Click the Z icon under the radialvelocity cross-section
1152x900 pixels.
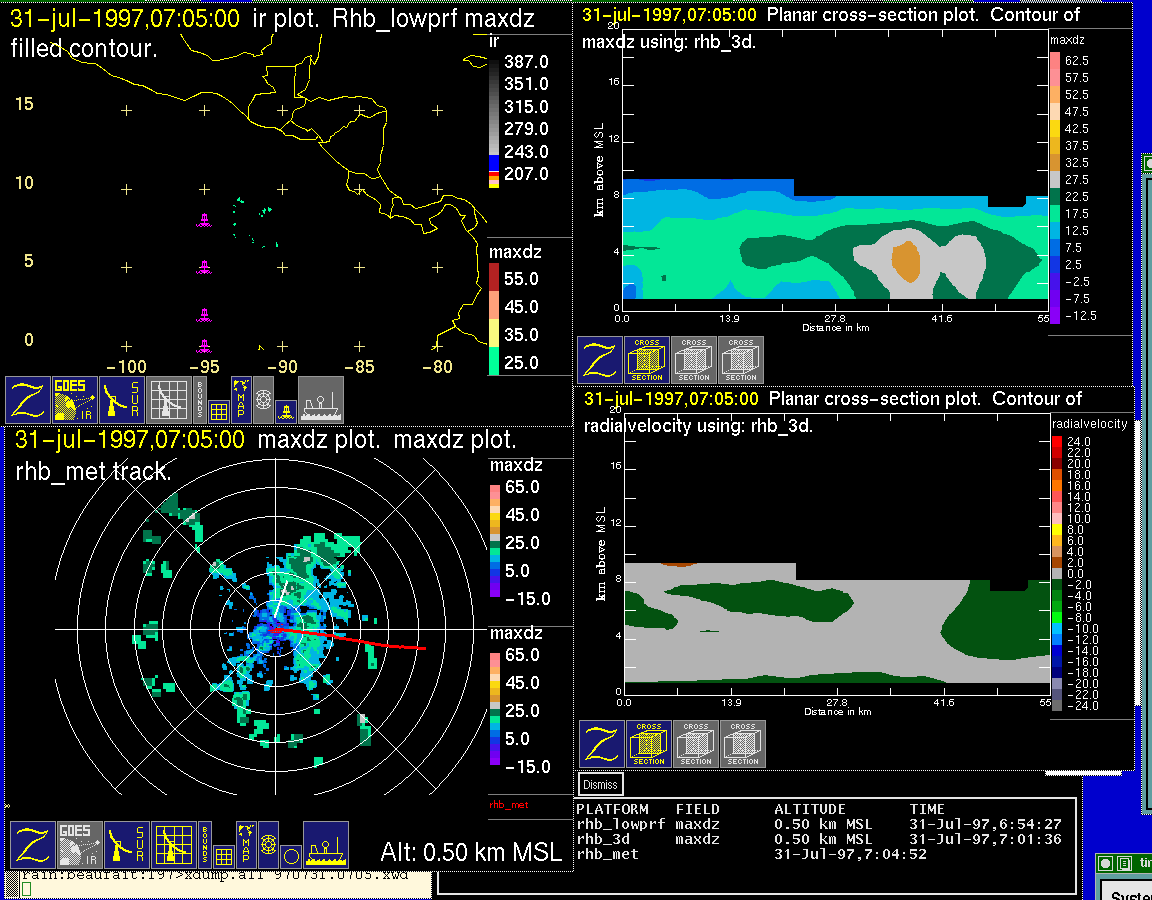pyautogui.click(x=601, y=744)
